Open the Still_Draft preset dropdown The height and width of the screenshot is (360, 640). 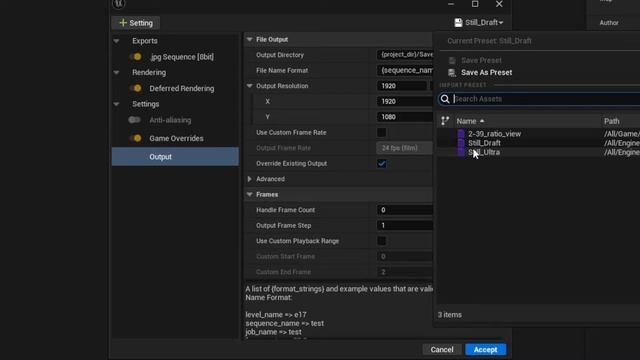479,22
